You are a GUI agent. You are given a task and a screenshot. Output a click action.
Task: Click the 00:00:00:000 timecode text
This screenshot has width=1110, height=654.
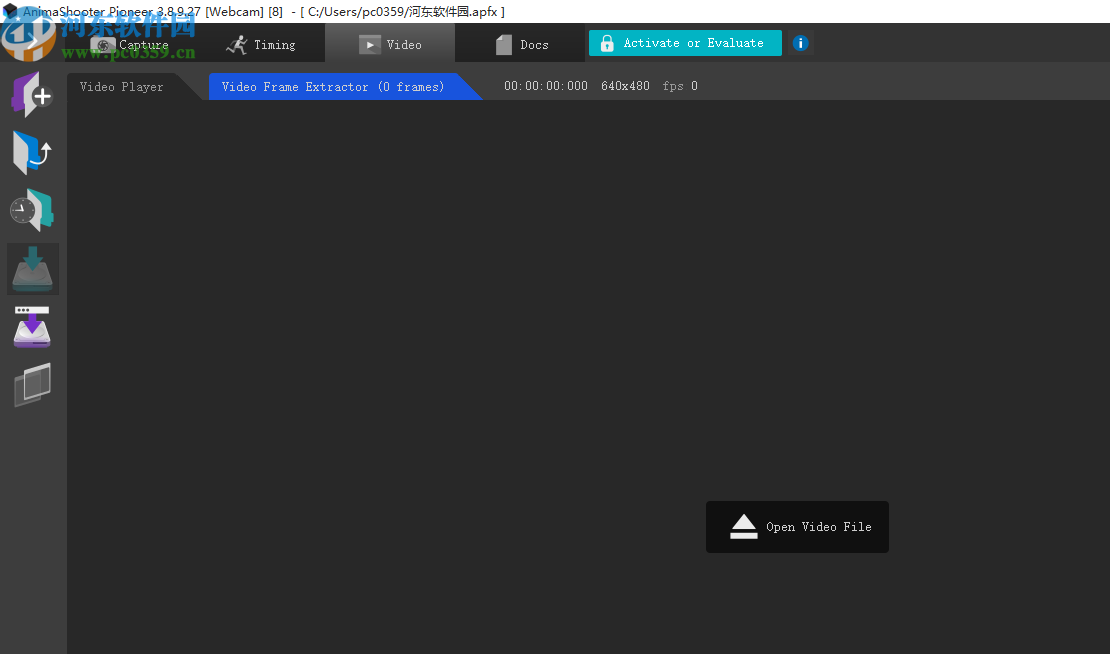[546, 86]
